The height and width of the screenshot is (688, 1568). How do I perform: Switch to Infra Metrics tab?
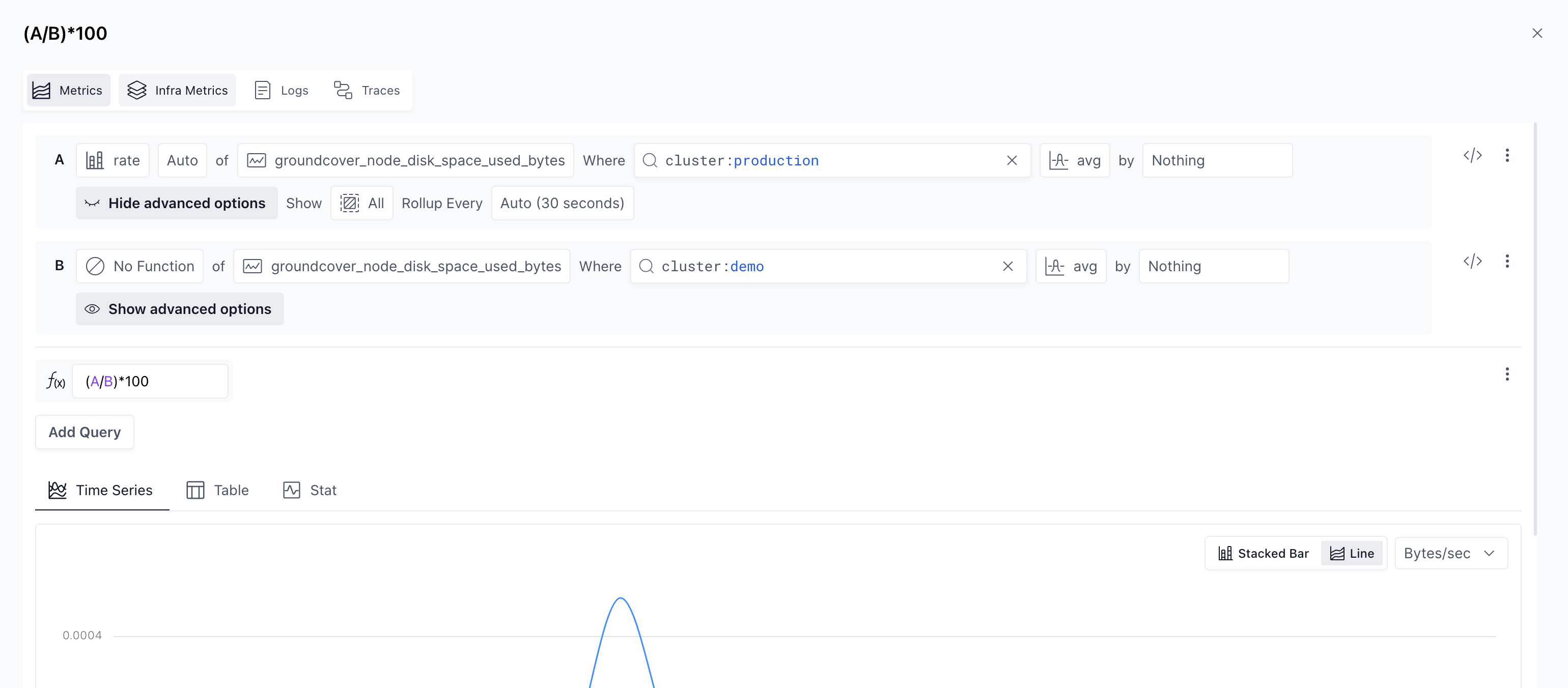pyautogui.click(x=177, y=91)
